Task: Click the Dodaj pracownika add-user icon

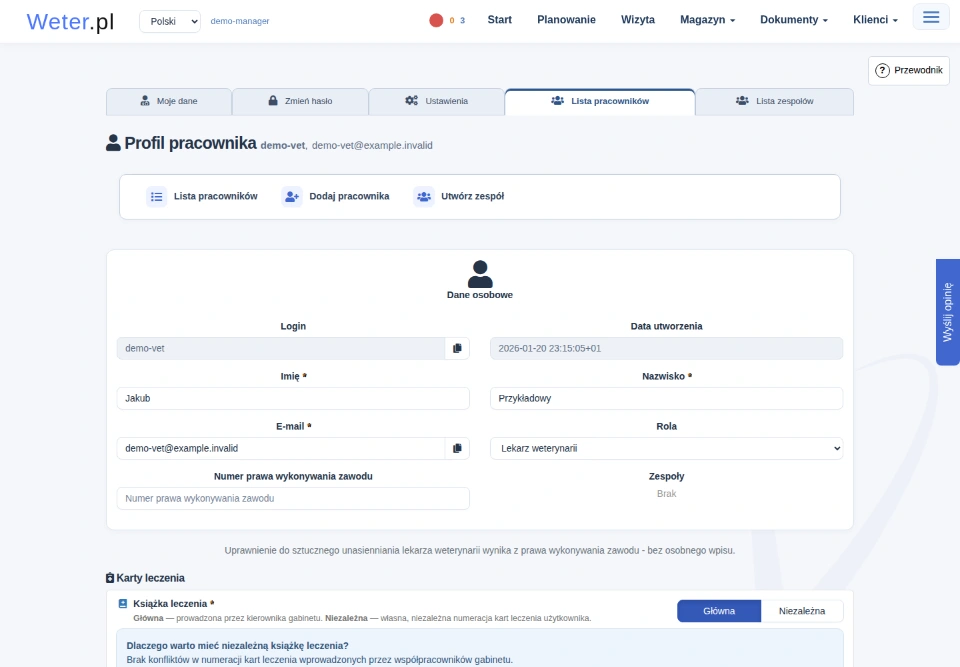Action: 292,197
